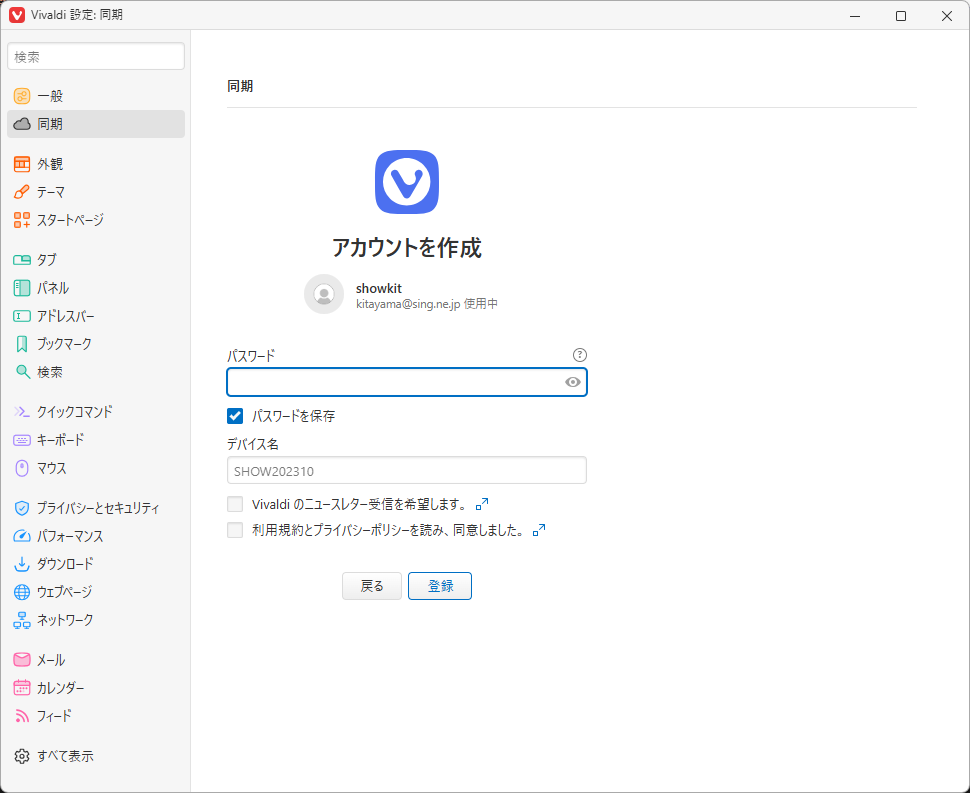
Task: Click the kitayama@sing.ne.jp email text
Action: (x=408, y=304)
